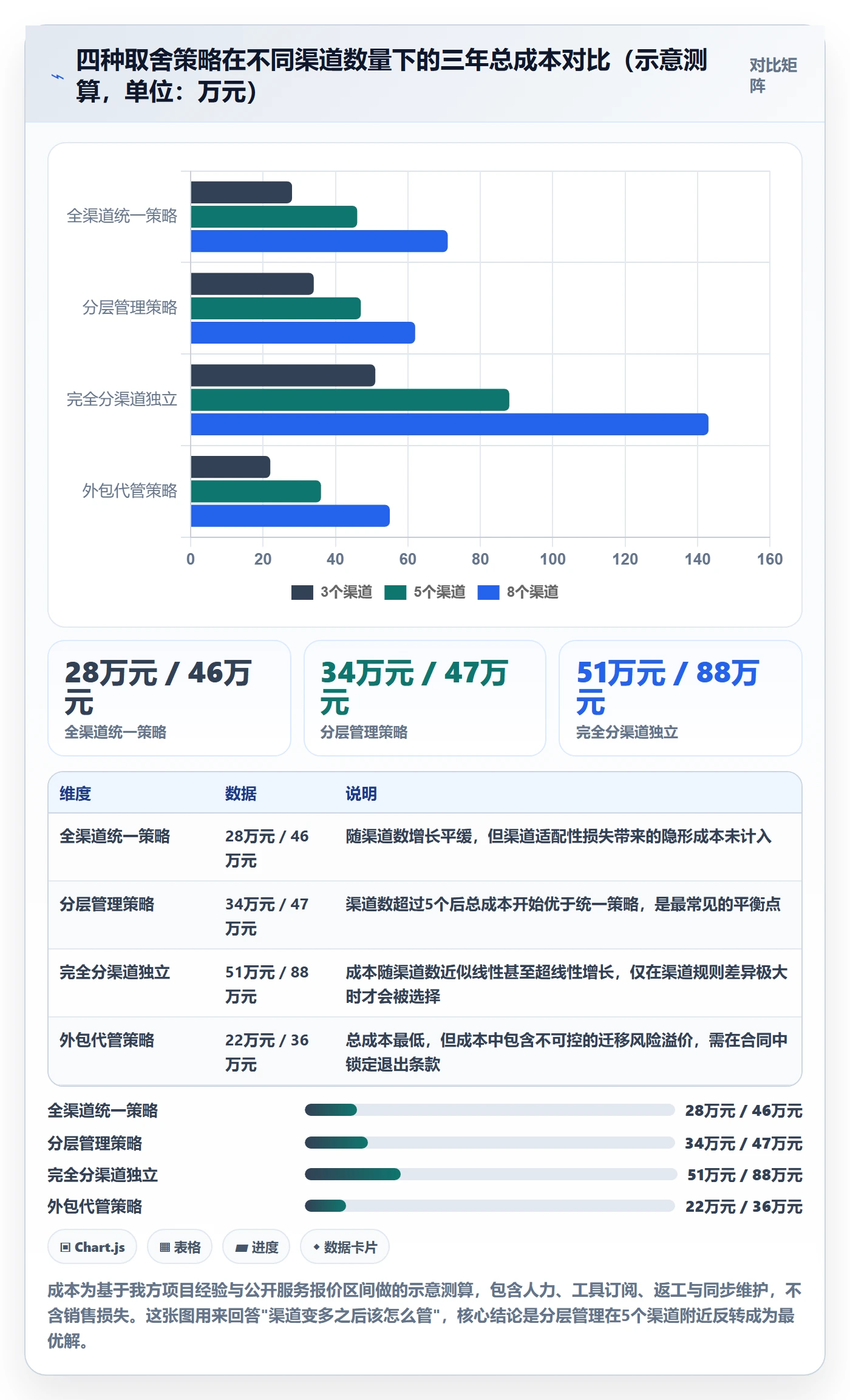Toggle the 8个渠道 legend swatch
850x1400 pixels.
click(488, 592)
